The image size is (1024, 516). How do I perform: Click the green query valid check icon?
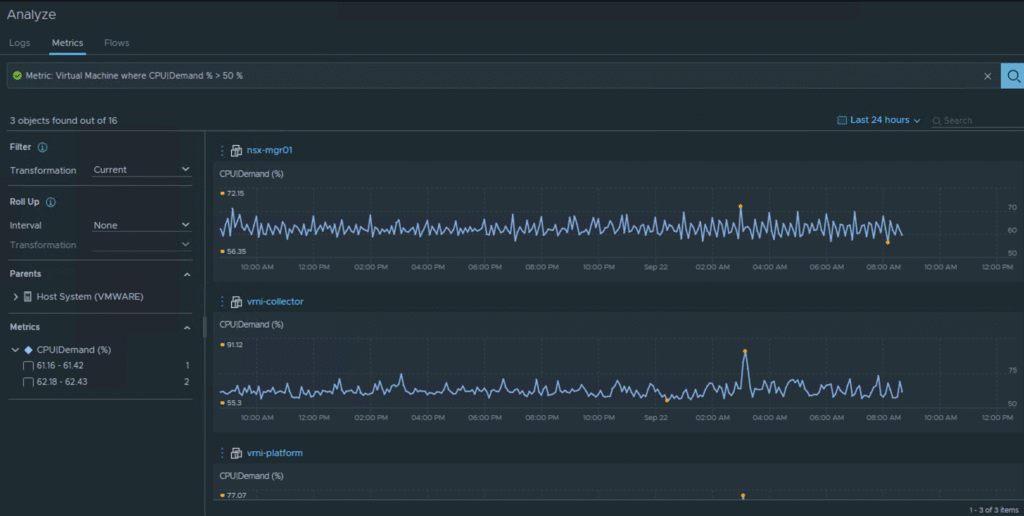click(x=17, y=76)
